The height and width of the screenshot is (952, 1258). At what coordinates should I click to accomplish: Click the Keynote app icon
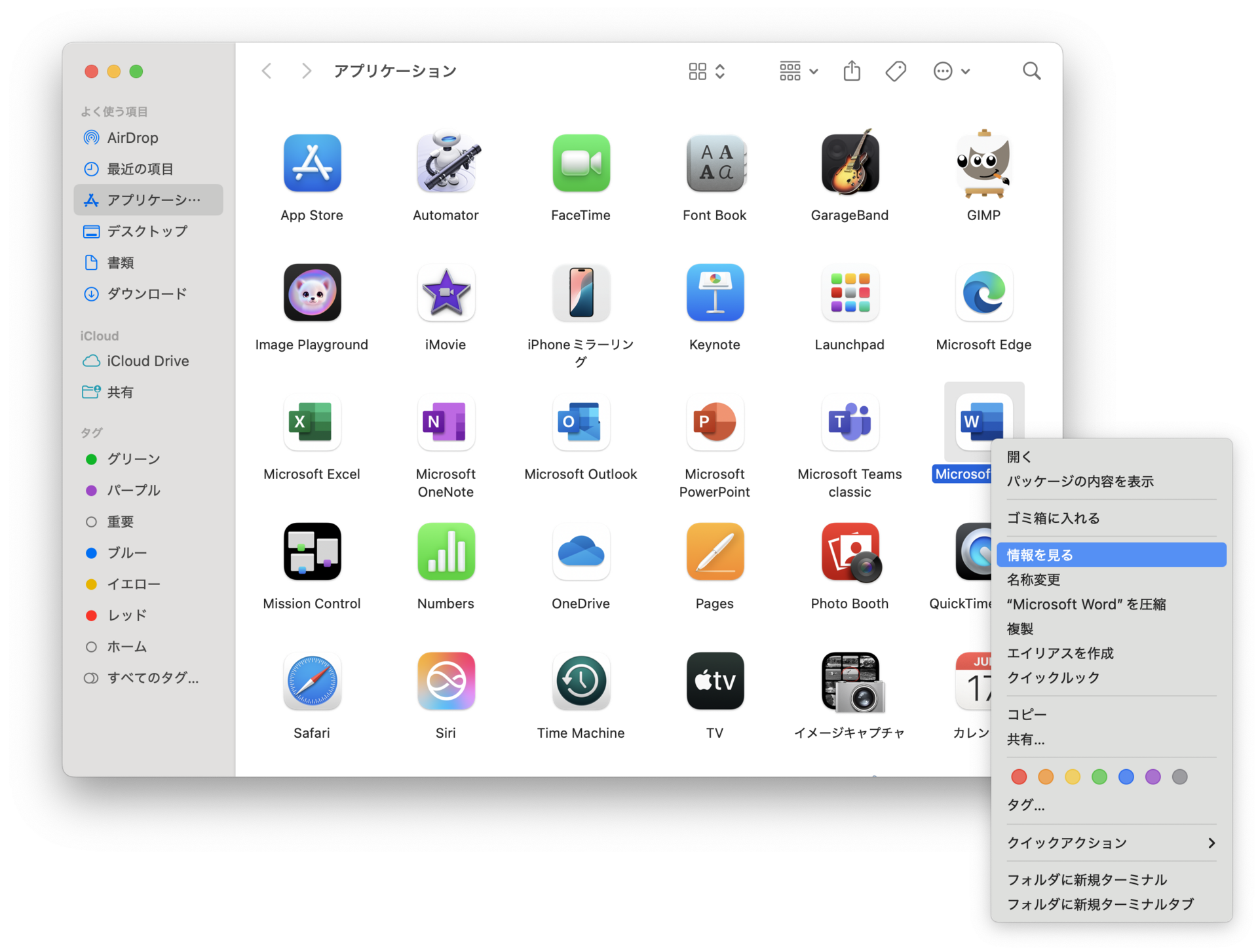pos(715,293)
